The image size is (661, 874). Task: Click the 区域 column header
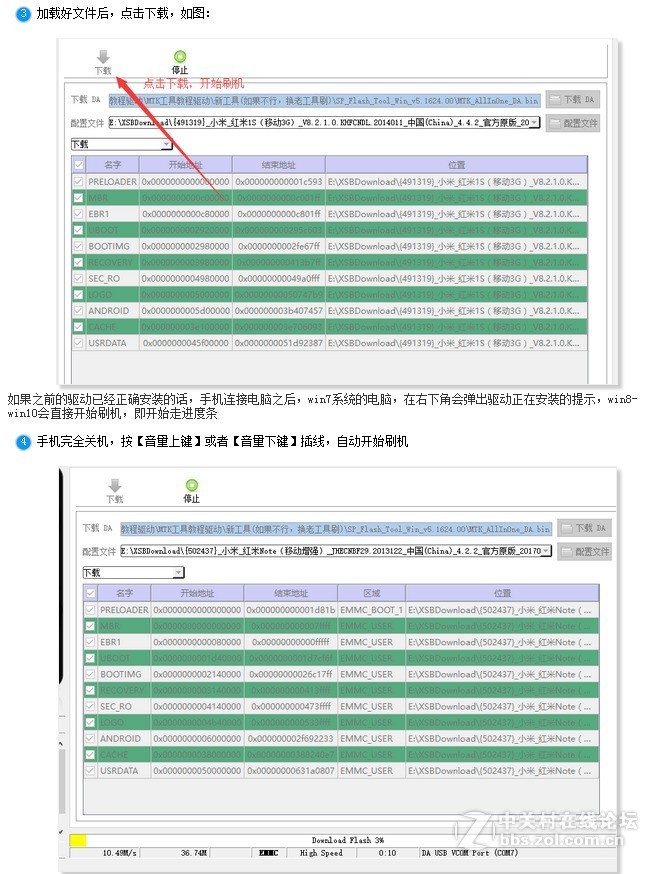click(372, 593)
